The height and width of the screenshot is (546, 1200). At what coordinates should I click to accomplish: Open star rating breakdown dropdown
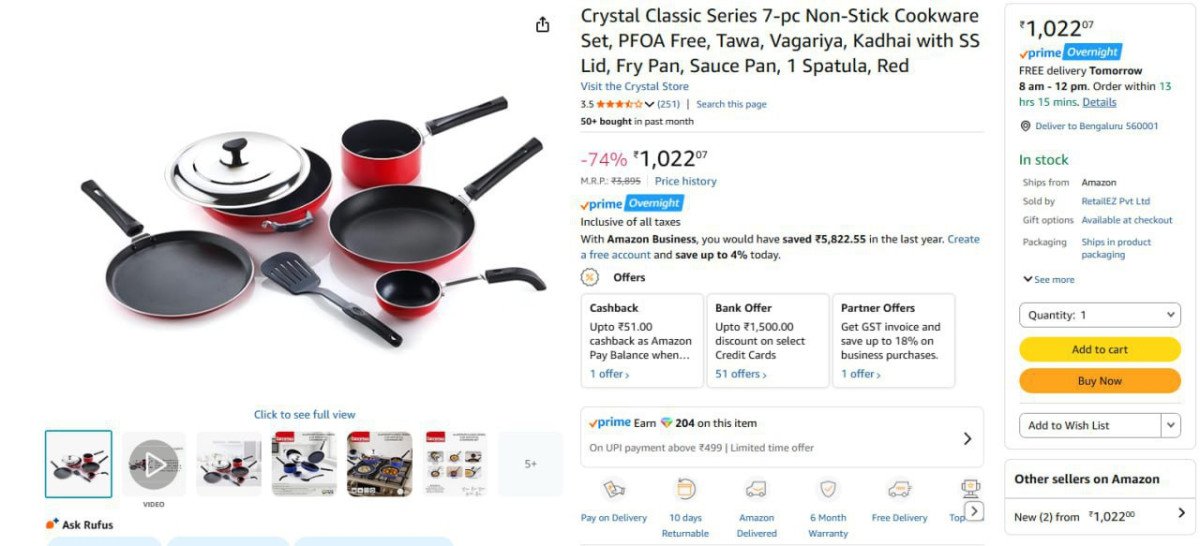(x=650, y=104)
